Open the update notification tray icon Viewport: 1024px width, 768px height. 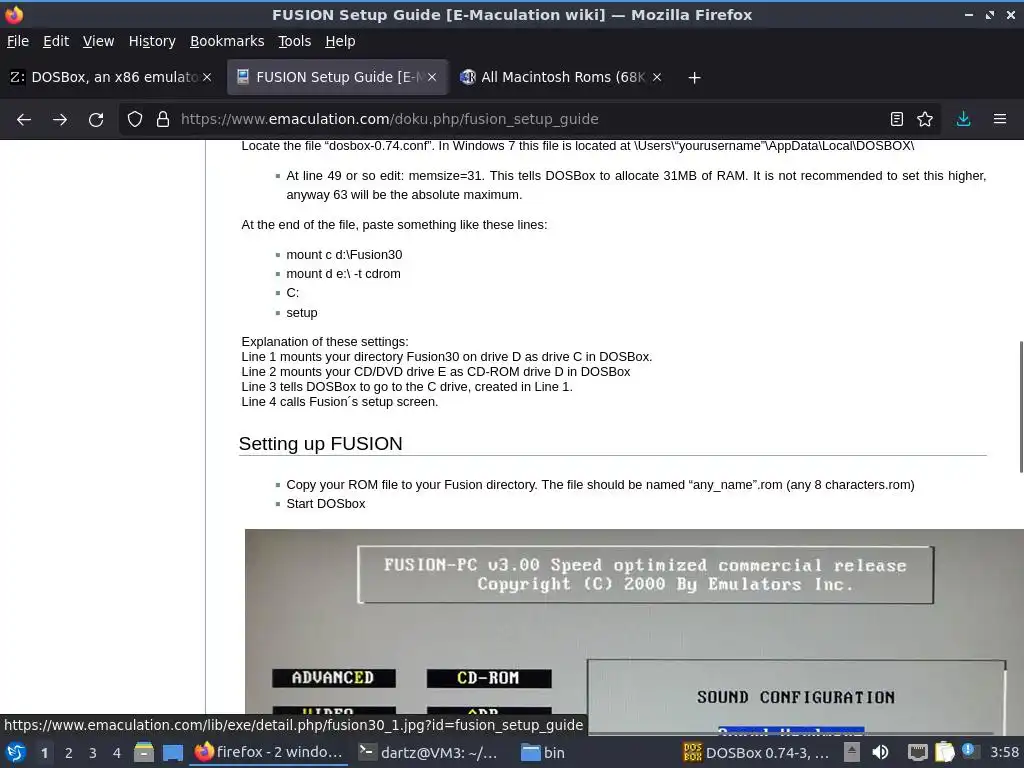(969, 751)
